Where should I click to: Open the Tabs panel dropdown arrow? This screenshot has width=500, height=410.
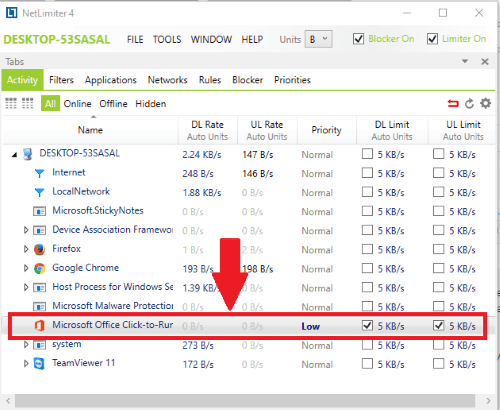[465, 61]
